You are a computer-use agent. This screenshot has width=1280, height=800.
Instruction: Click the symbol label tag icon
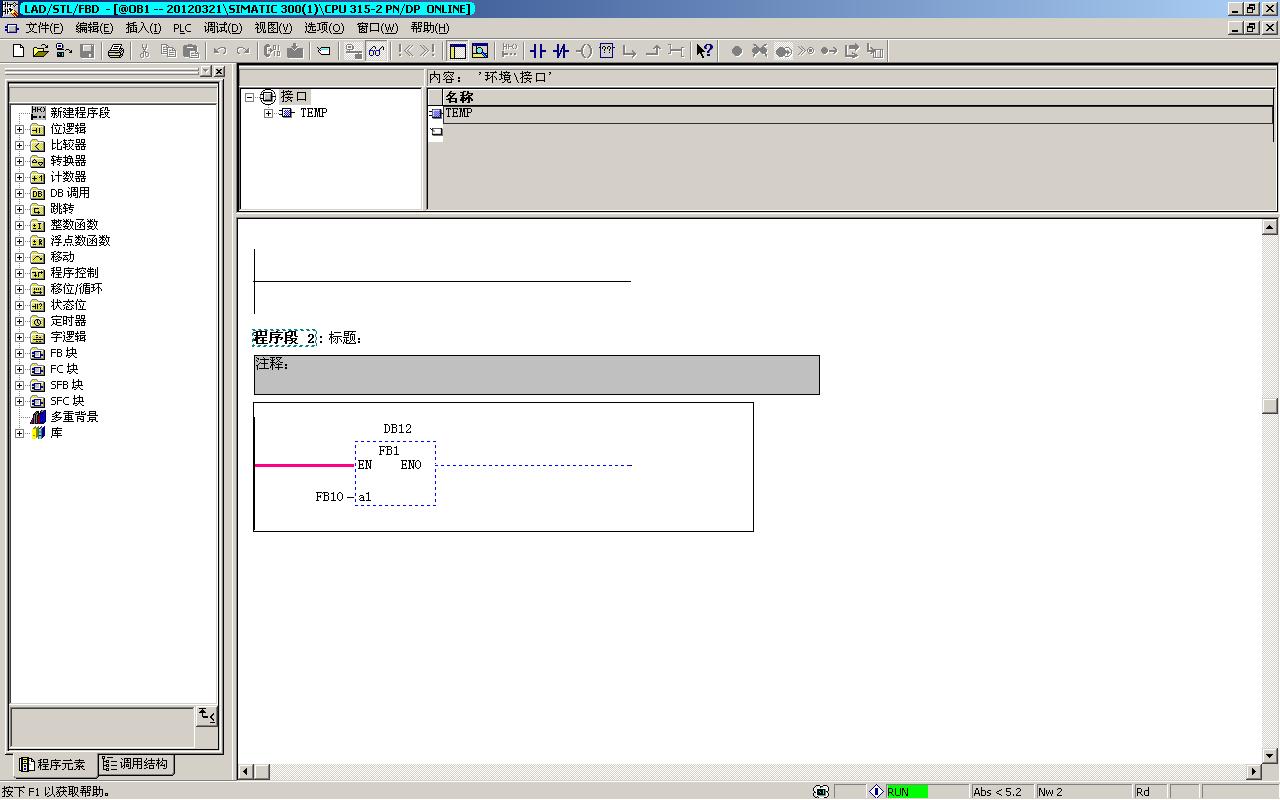click(324, 51)
